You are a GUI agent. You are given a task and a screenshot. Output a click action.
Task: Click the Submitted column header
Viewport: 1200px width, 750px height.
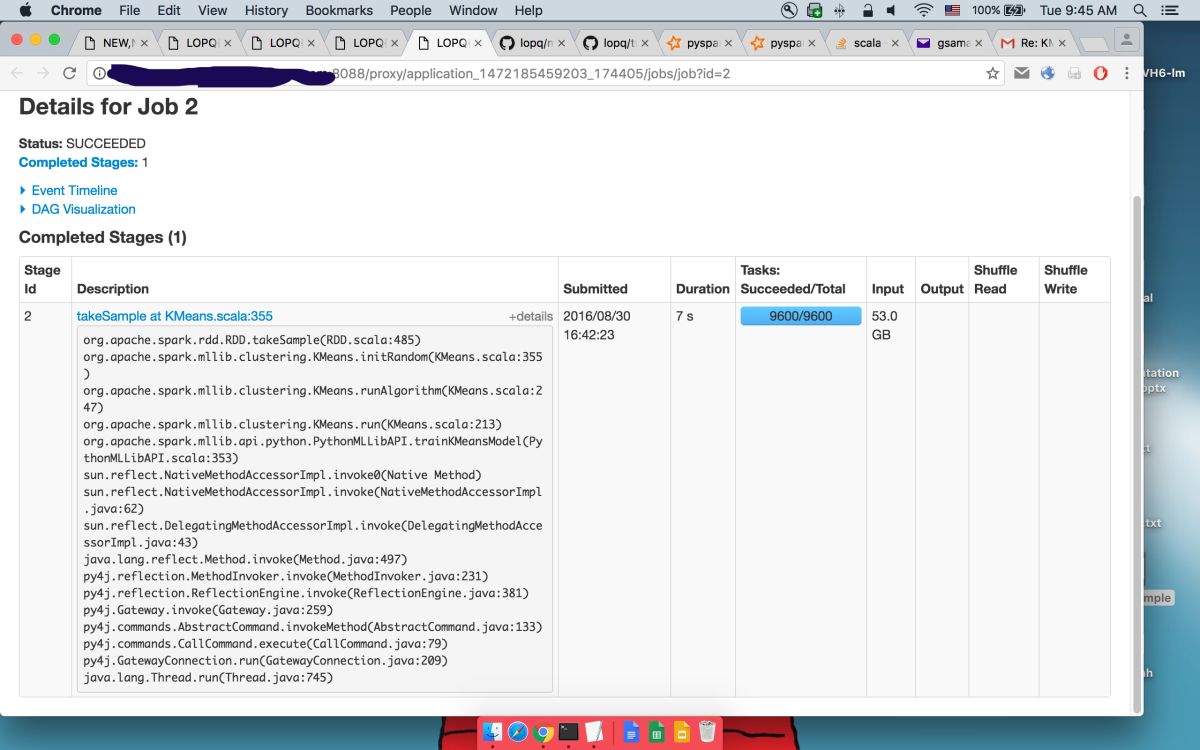[595, 289]
